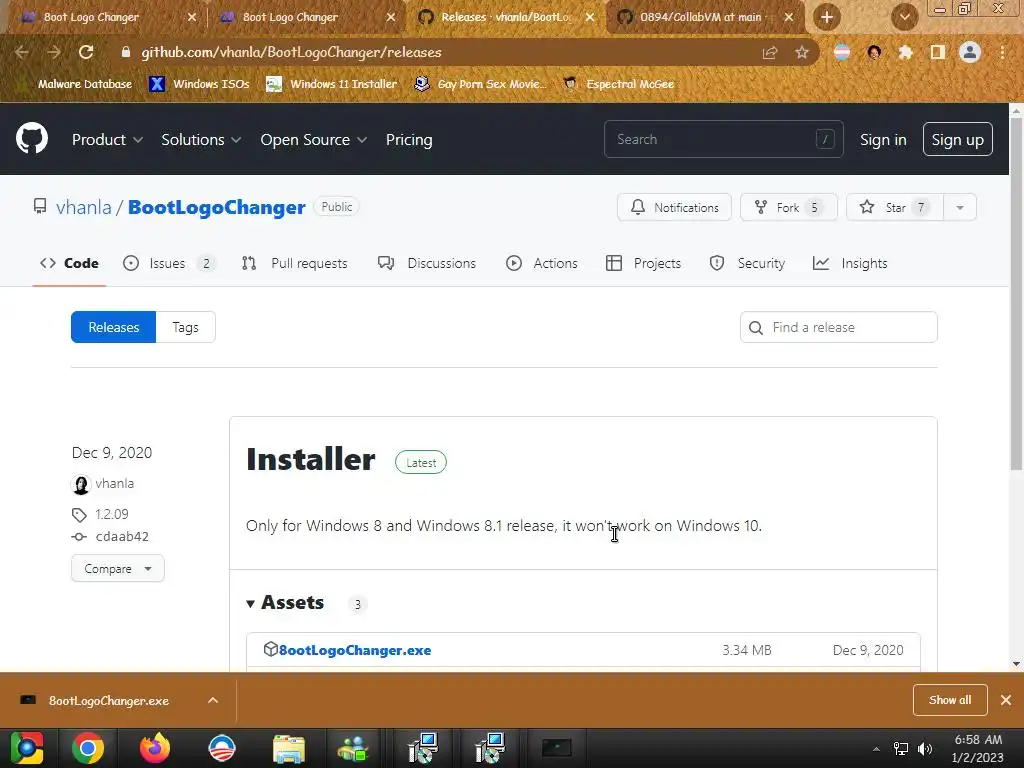Screen dimensions: 1024x768
Task: Open the Code tab
Action: pyautogui.click(x=69, y=263)
